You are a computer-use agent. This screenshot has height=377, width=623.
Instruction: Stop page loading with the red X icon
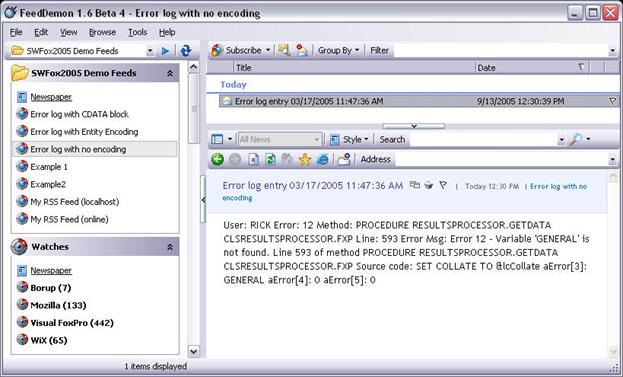tap(253, 159)
